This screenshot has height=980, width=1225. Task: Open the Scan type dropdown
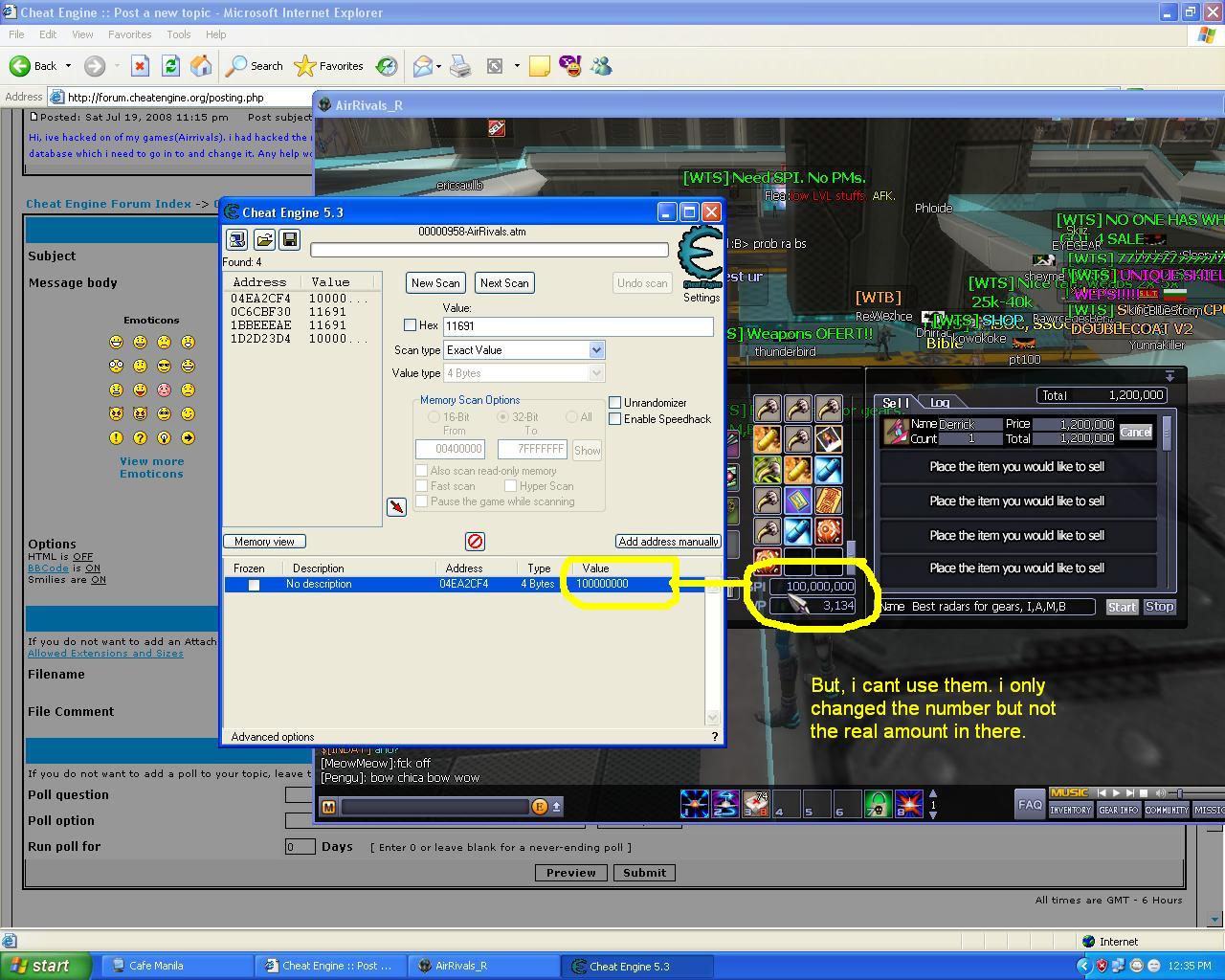tap(596, 350)
